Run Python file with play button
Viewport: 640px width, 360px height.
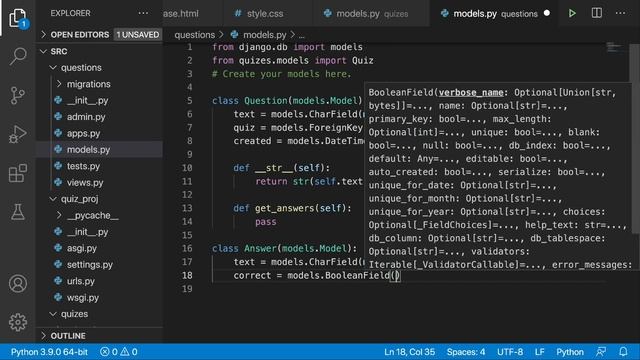tap(572, 13)
